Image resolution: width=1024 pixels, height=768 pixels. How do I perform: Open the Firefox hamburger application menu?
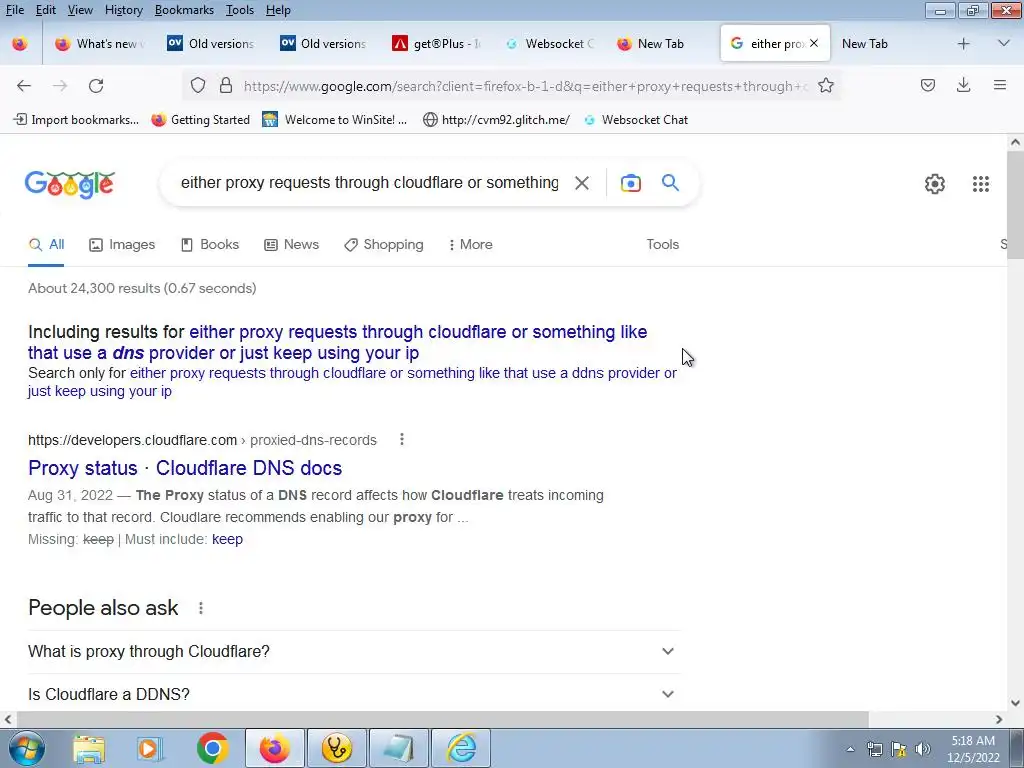(x=1000, y=85)
